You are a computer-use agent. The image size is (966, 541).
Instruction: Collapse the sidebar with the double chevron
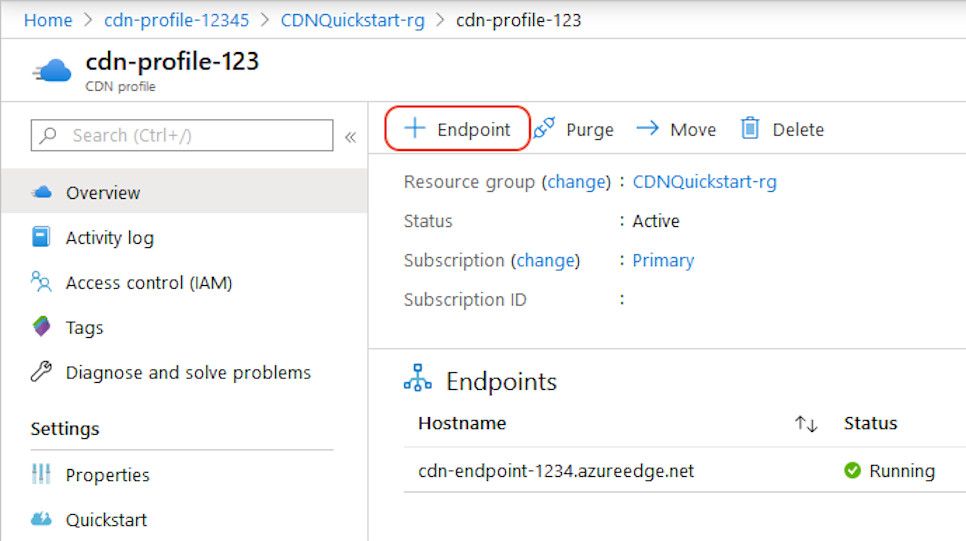(x=350, y=137)
